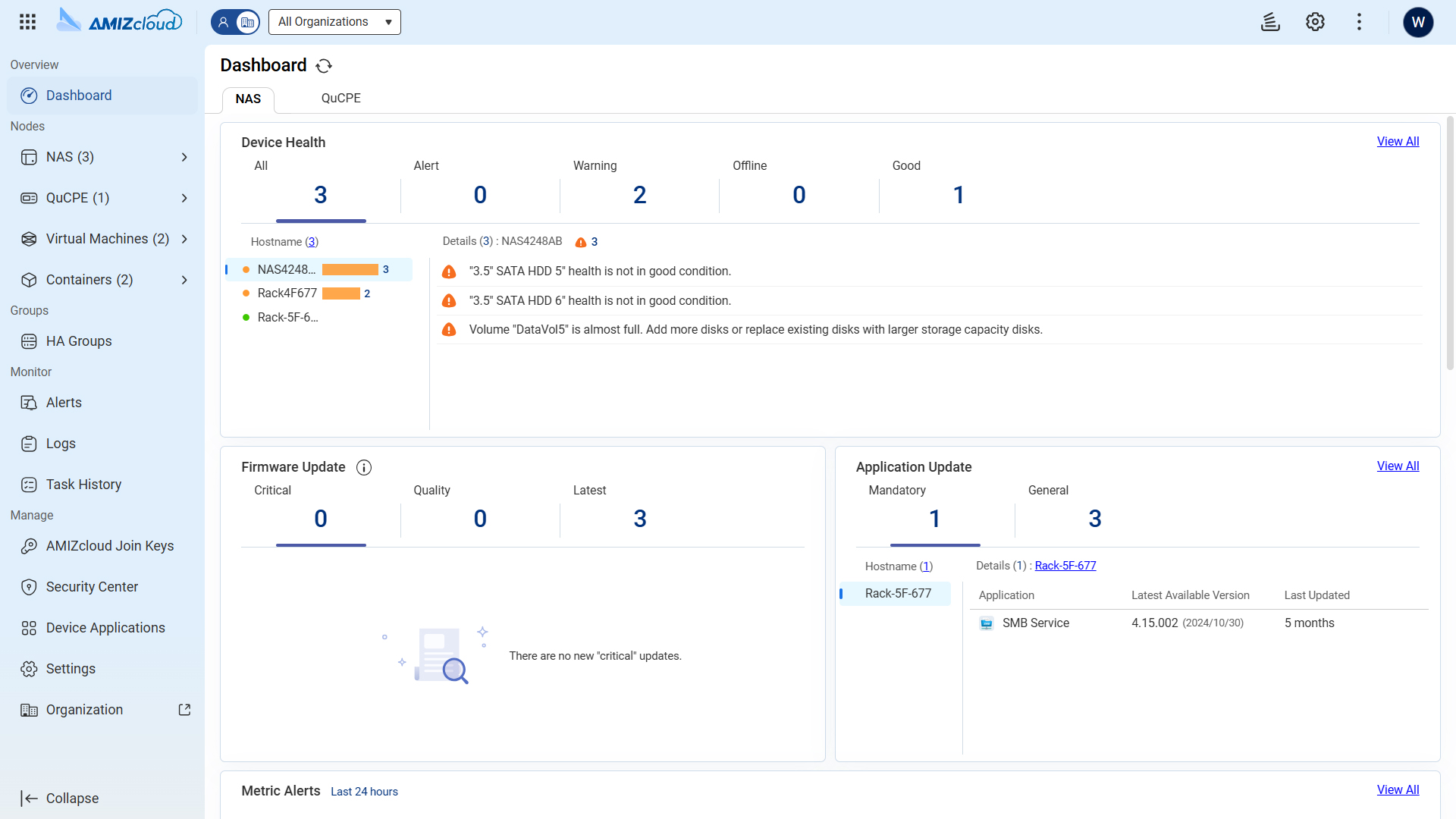The image size is (1456, 819).
Task: Open the All Organizations dropdown
Action: [x=334, y=22]
